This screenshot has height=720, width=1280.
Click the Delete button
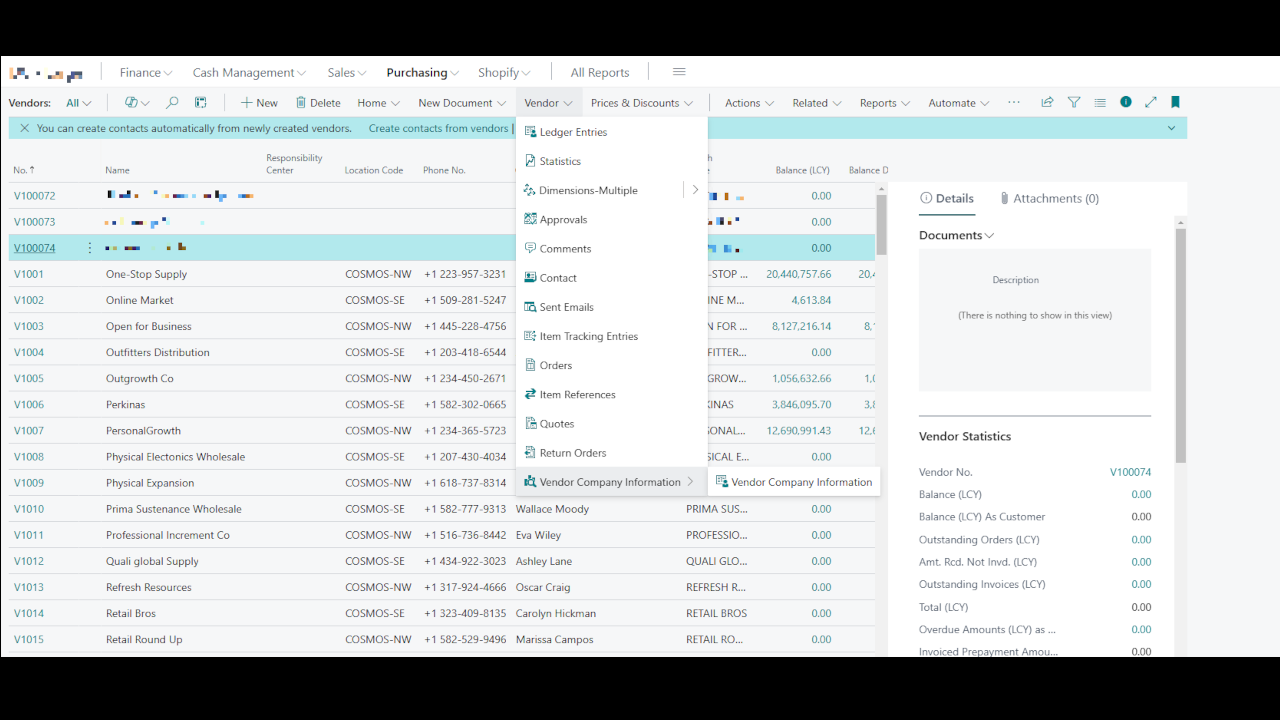tap(318, 102)
